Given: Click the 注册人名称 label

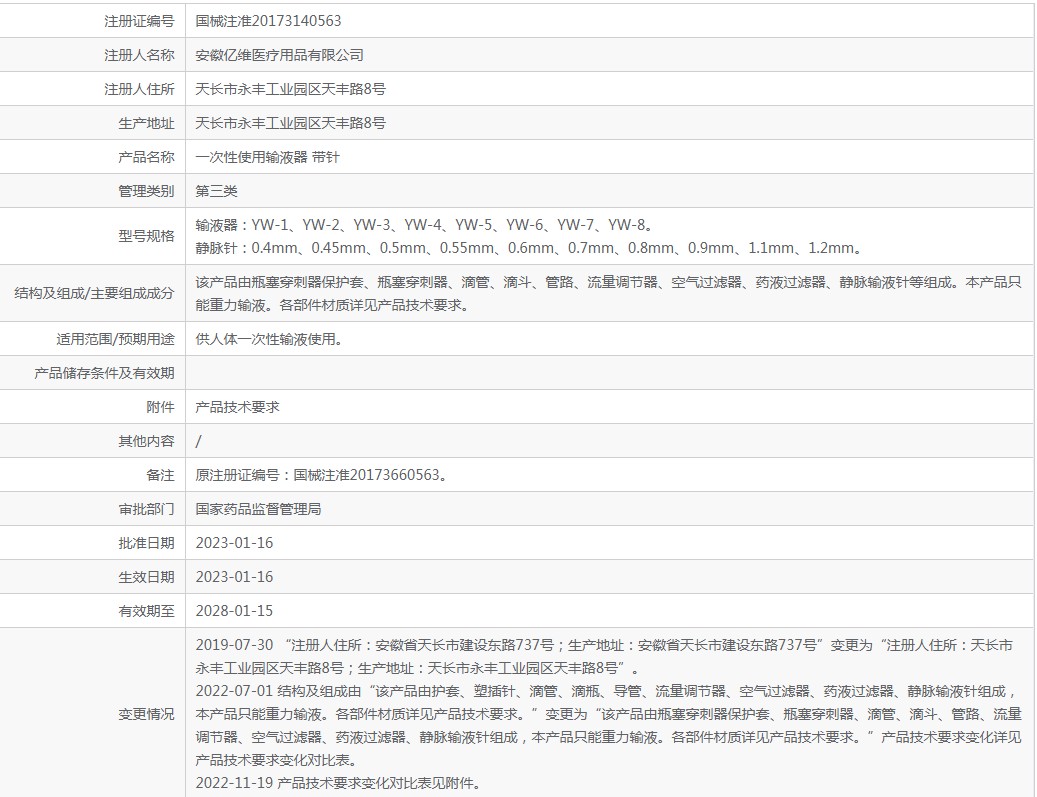Looking at the screenshot, I should (x=139, y=55).
